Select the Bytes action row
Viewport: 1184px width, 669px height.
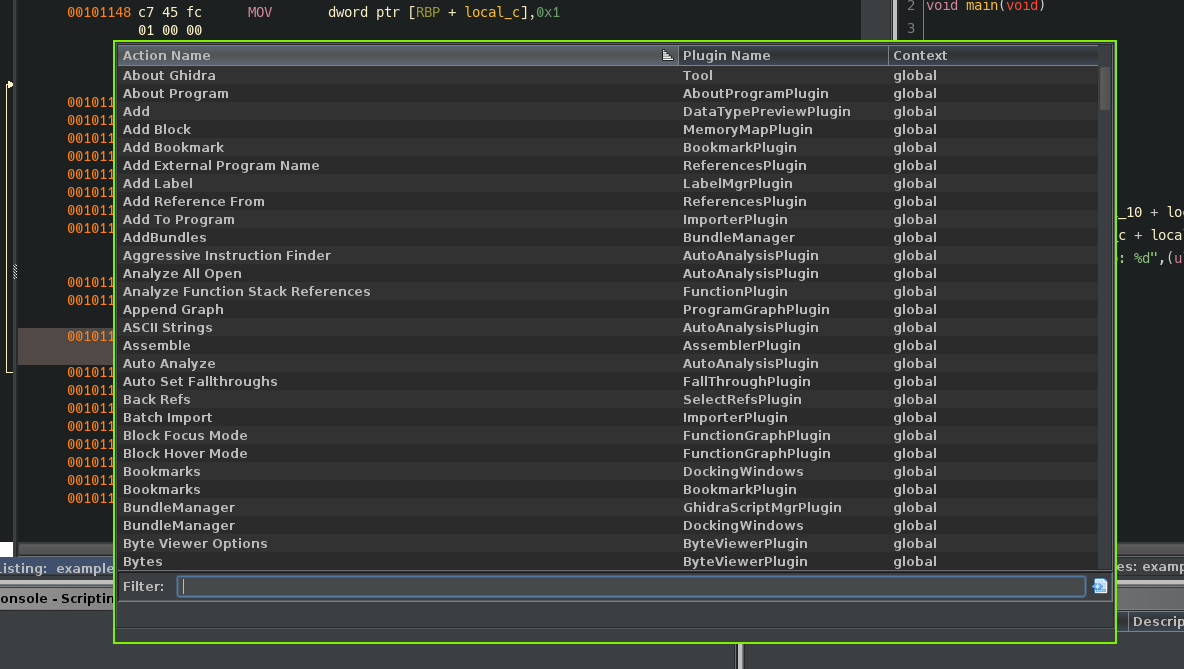[x=608, y=562]
